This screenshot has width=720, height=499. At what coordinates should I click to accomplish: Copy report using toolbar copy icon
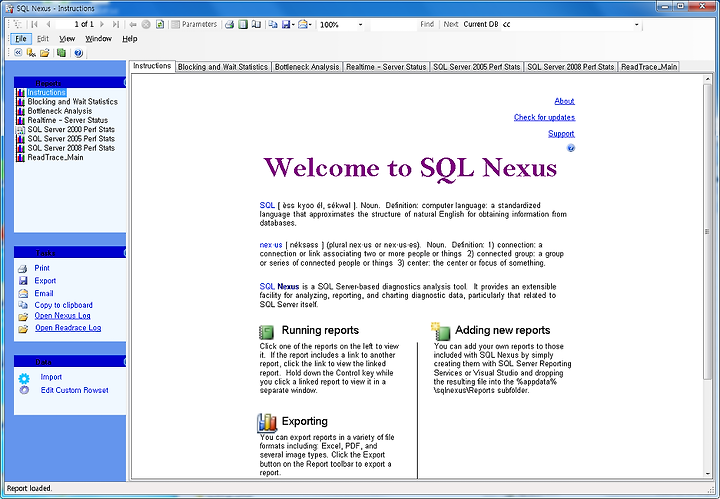[273, 24]
